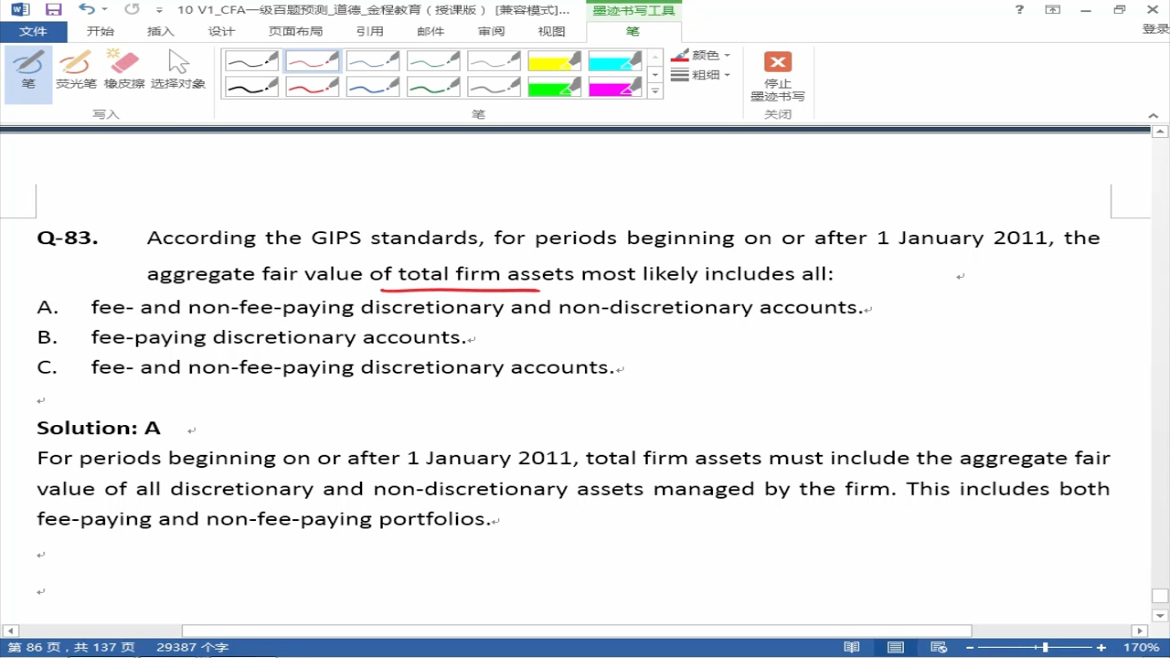Open zoom dialog via 170% label
Screen dimensions: 1170x658
(x=1141, y=648)
